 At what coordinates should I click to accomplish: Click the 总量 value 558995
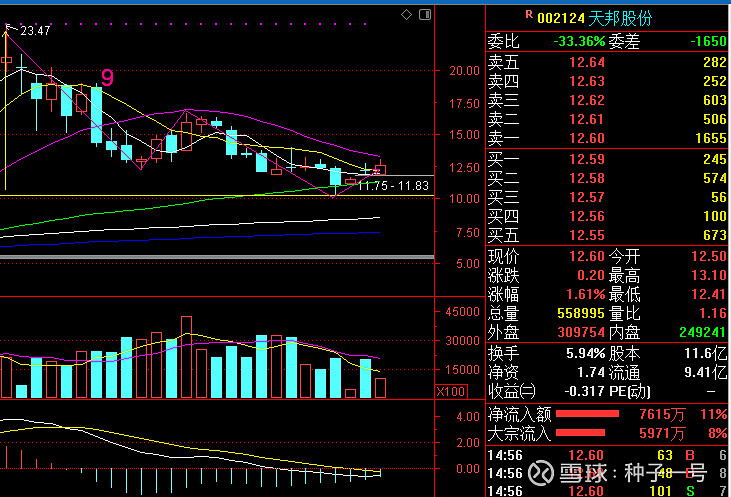pyautogui.click(x=581, y=313)
